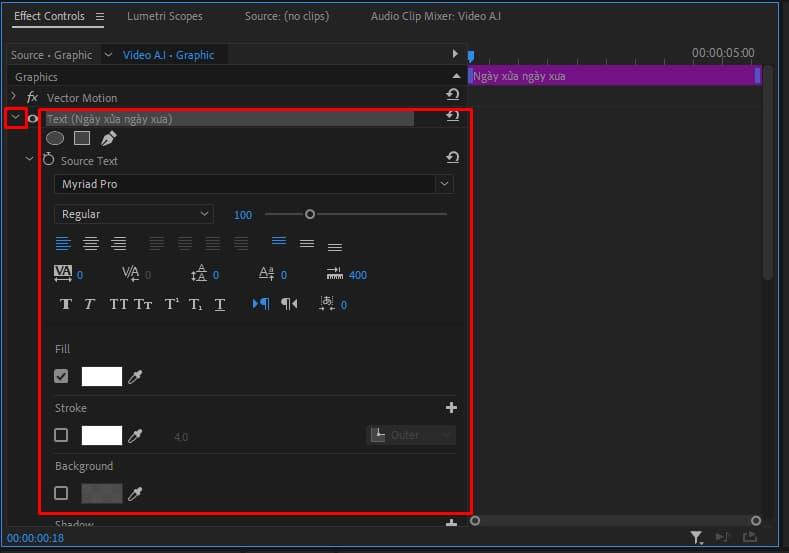Open the Outer stroke position dropdown
Viewport: 789px width, 553px height.
[411, 435]
